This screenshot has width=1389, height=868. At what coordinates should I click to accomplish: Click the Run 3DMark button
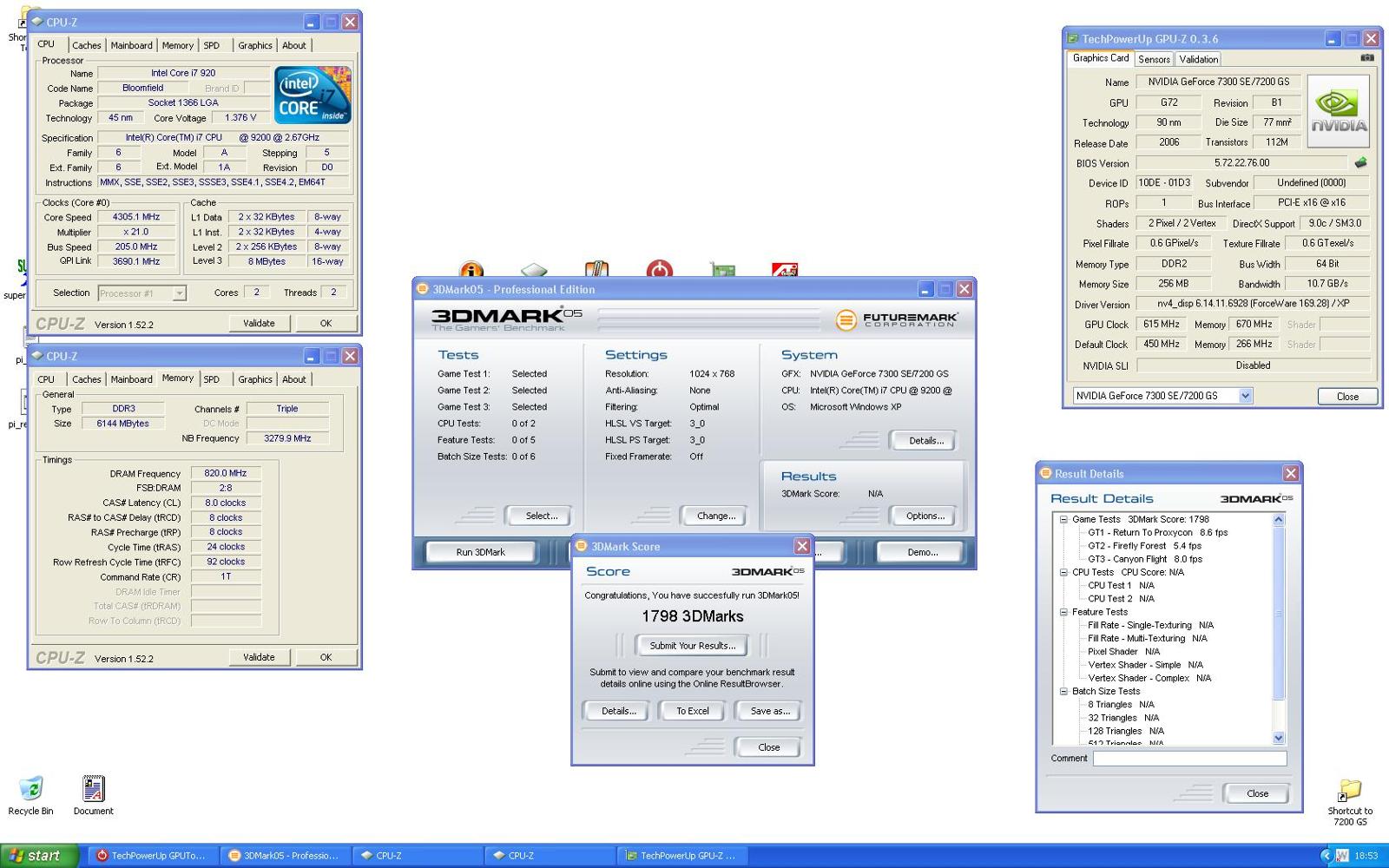(x=480, y=552)
